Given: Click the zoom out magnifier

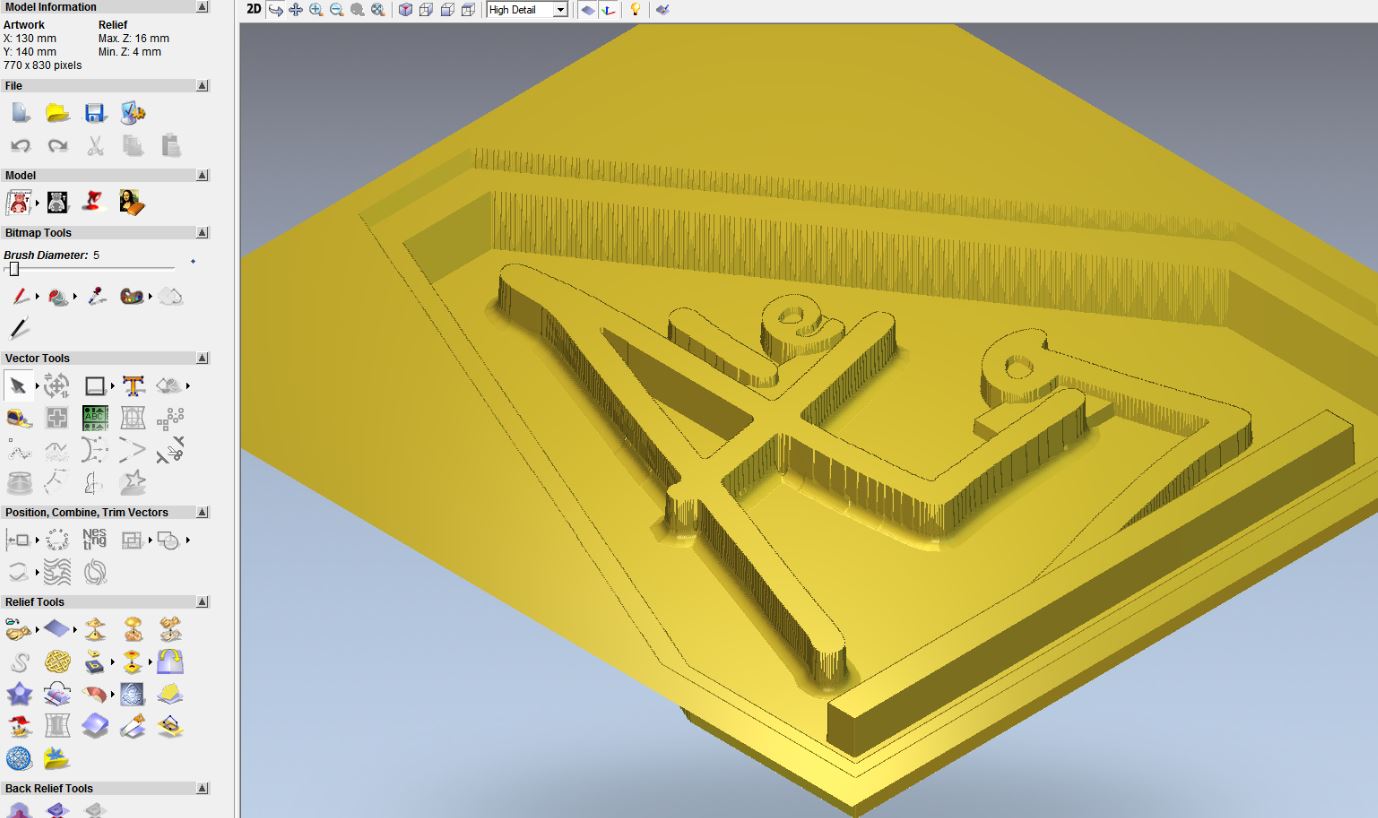Looking at the screenshot, I should pyautogui.click(x=336, y=10).
